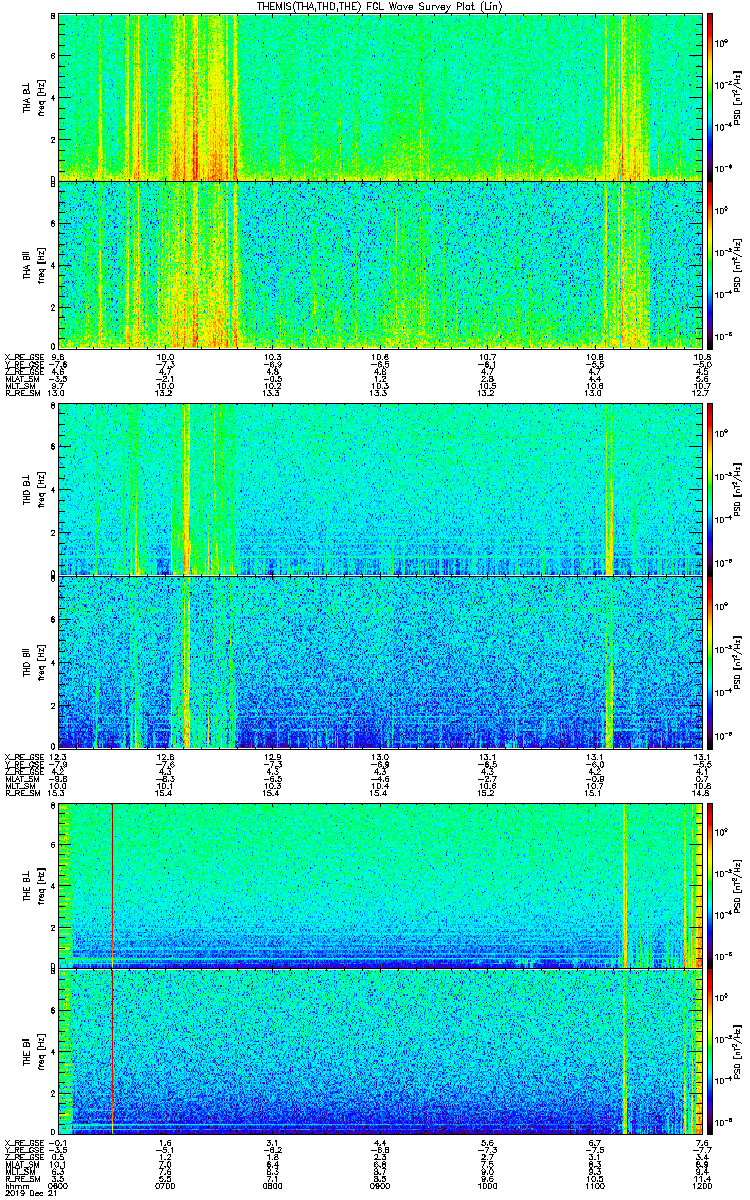Click the THD B⊥ PSD color bar
Image resolution: width=750 pixels, height=1200 pixels.
pyautogui.click(x=711, y=490)
